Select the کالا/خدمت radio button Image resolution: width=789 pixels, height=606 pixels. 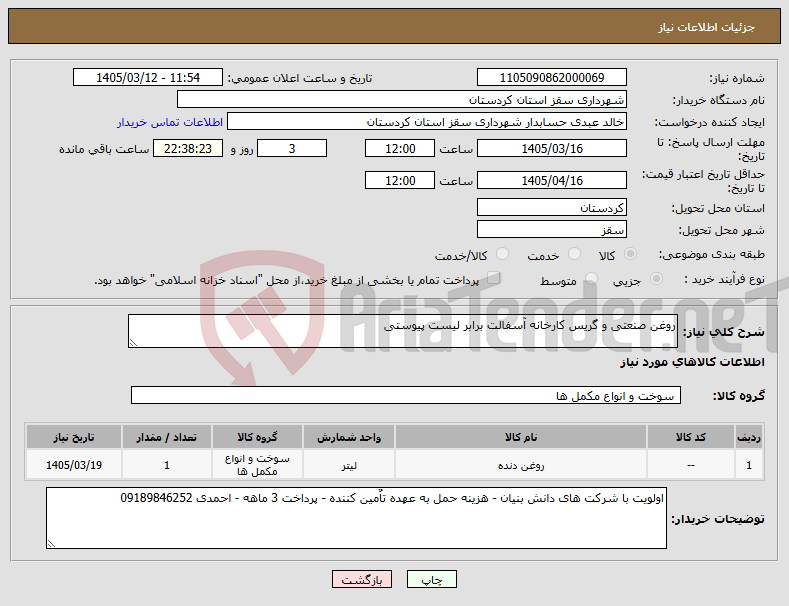click(x=502, y=254)
